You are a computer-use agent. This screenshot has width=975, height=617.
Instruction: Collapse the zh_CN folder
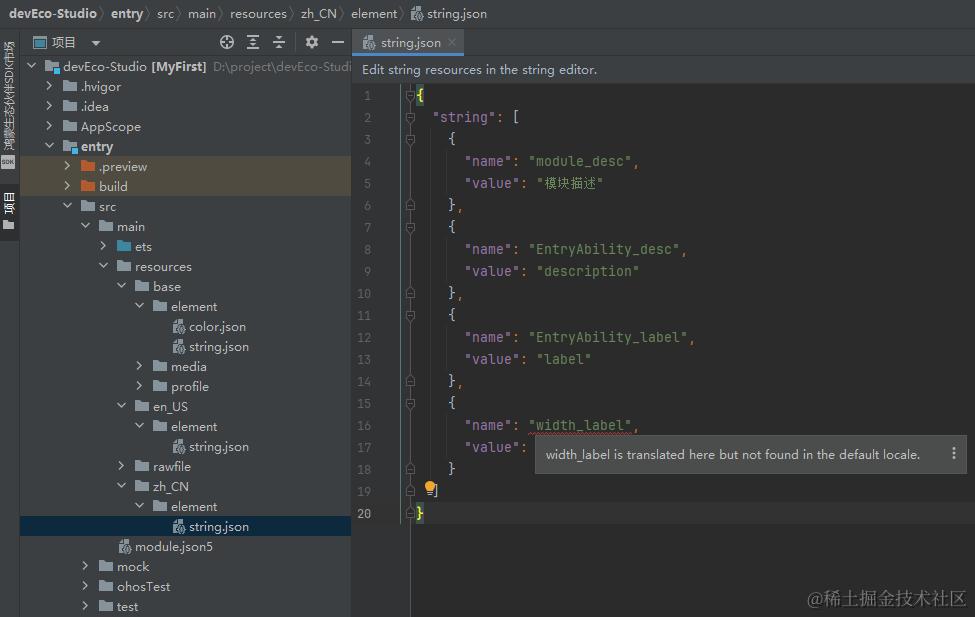(x=122, y=485)
